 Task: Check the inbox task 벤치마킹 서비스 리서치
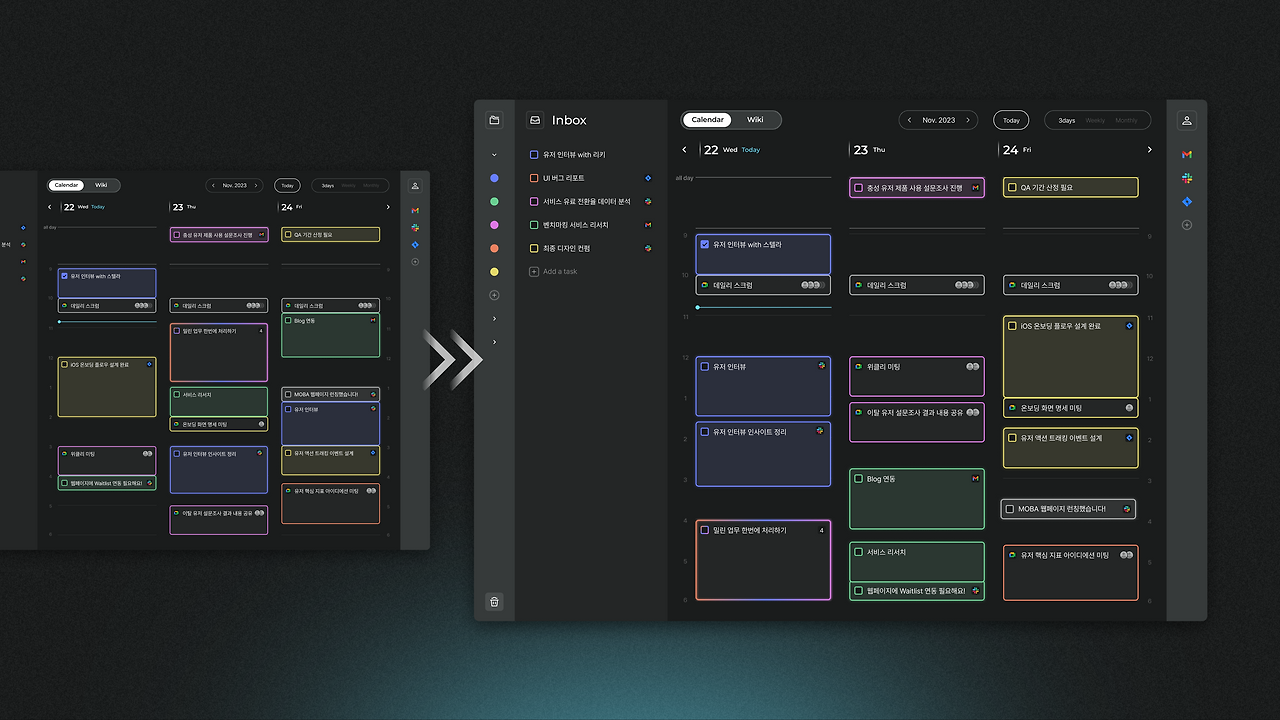[x=534, y=225]
